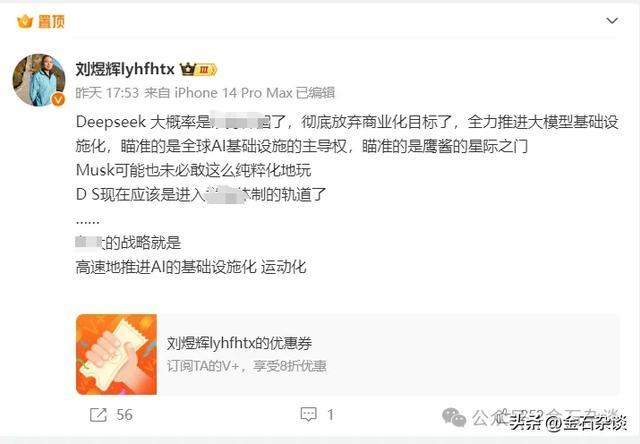This screenshot has height=444, width=640.
Task: Click the Deepseek post body text
Action: 347,194
